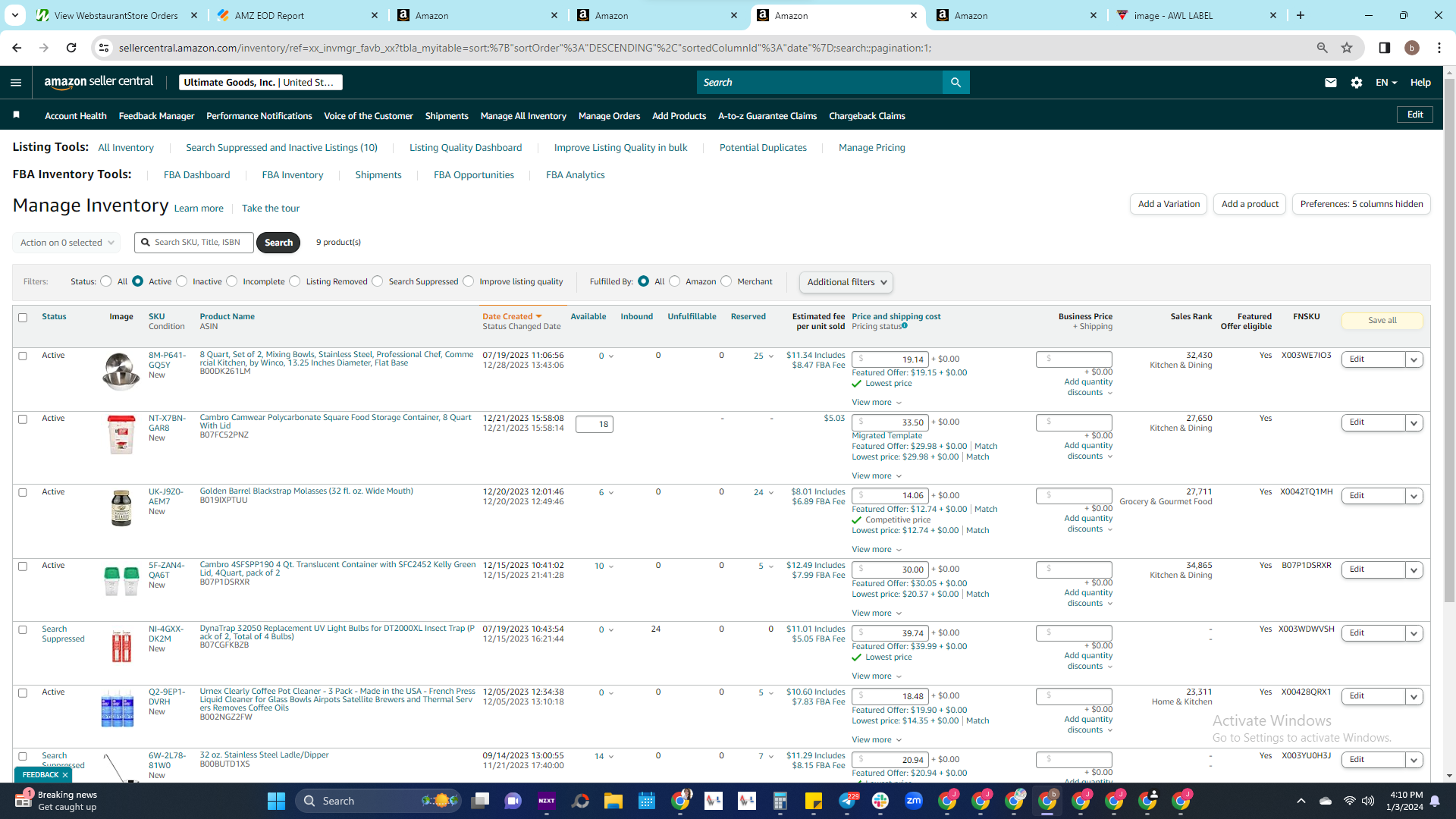Select the All status radio button
Viewport: 1456px width, 819px height.
106,281
